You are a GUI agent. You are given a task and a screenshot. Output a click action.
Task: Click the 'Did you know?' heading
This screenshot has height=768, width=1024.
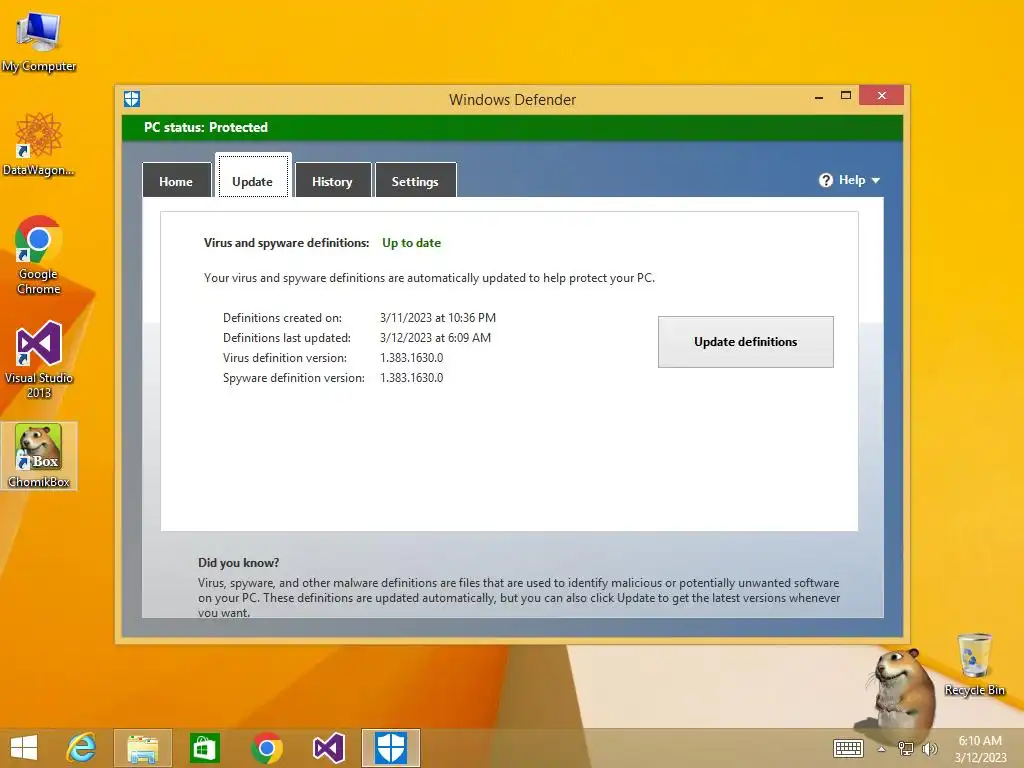click(x=238, y=563)
